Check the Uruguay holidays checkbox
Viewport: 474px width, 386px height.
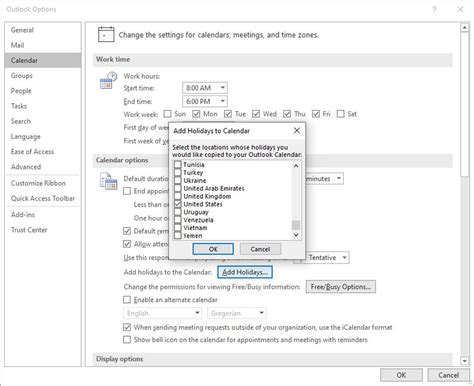(178, 212)
